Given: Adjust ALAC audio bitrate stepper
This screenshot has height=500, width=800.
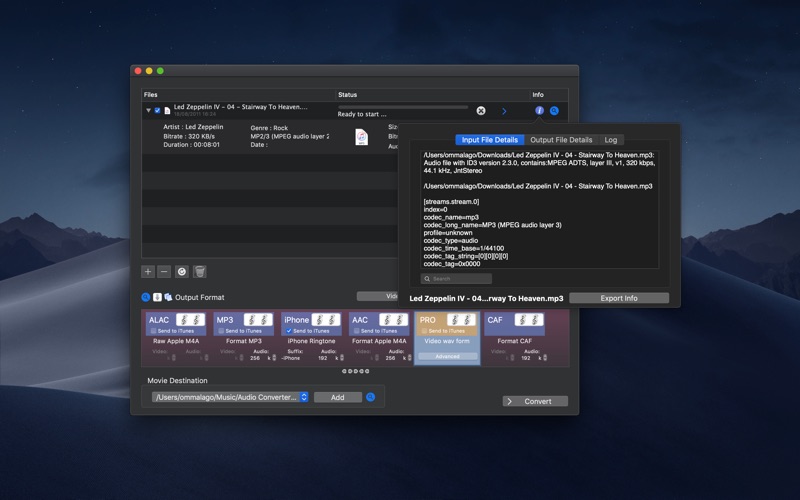Looking at the screenshot, I should (207, 358).
